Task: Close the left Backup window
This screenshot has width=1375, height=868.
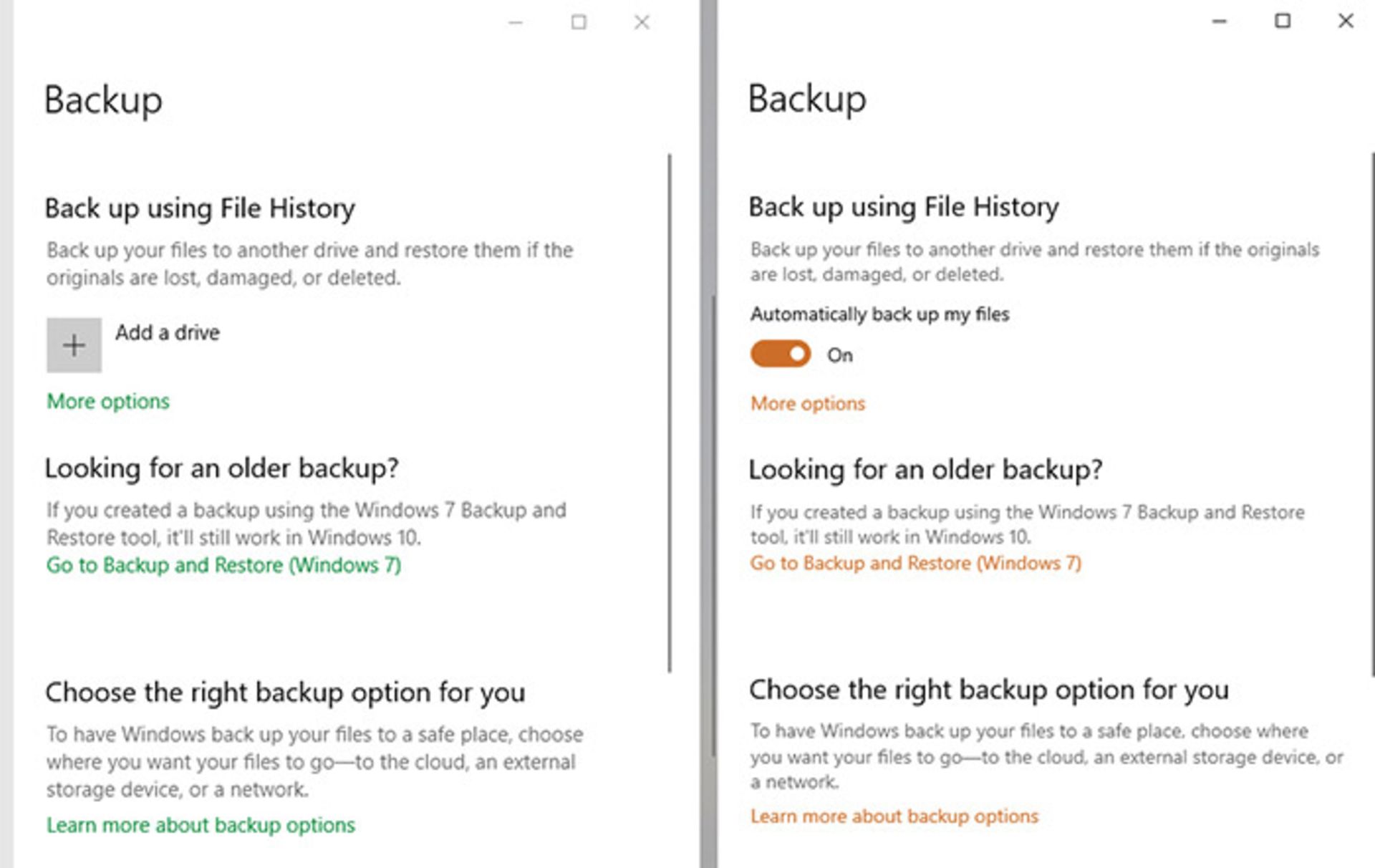Action: [642, 23]
